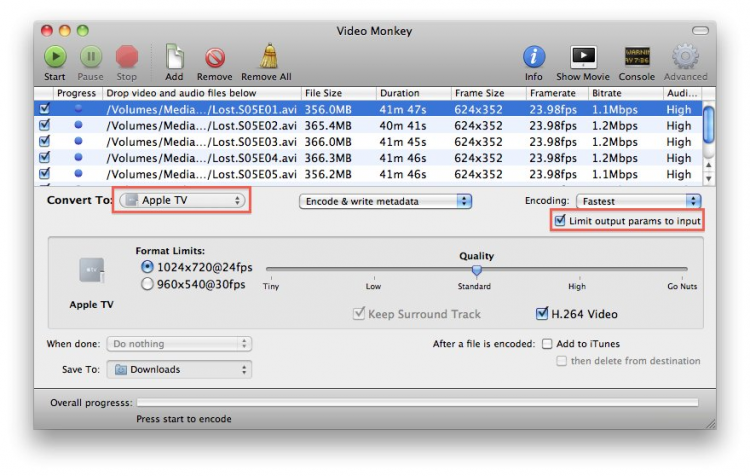The width and height of the screenshot is (750, 476).
Task: Open the Info panel icon
Action: [534, 57]
